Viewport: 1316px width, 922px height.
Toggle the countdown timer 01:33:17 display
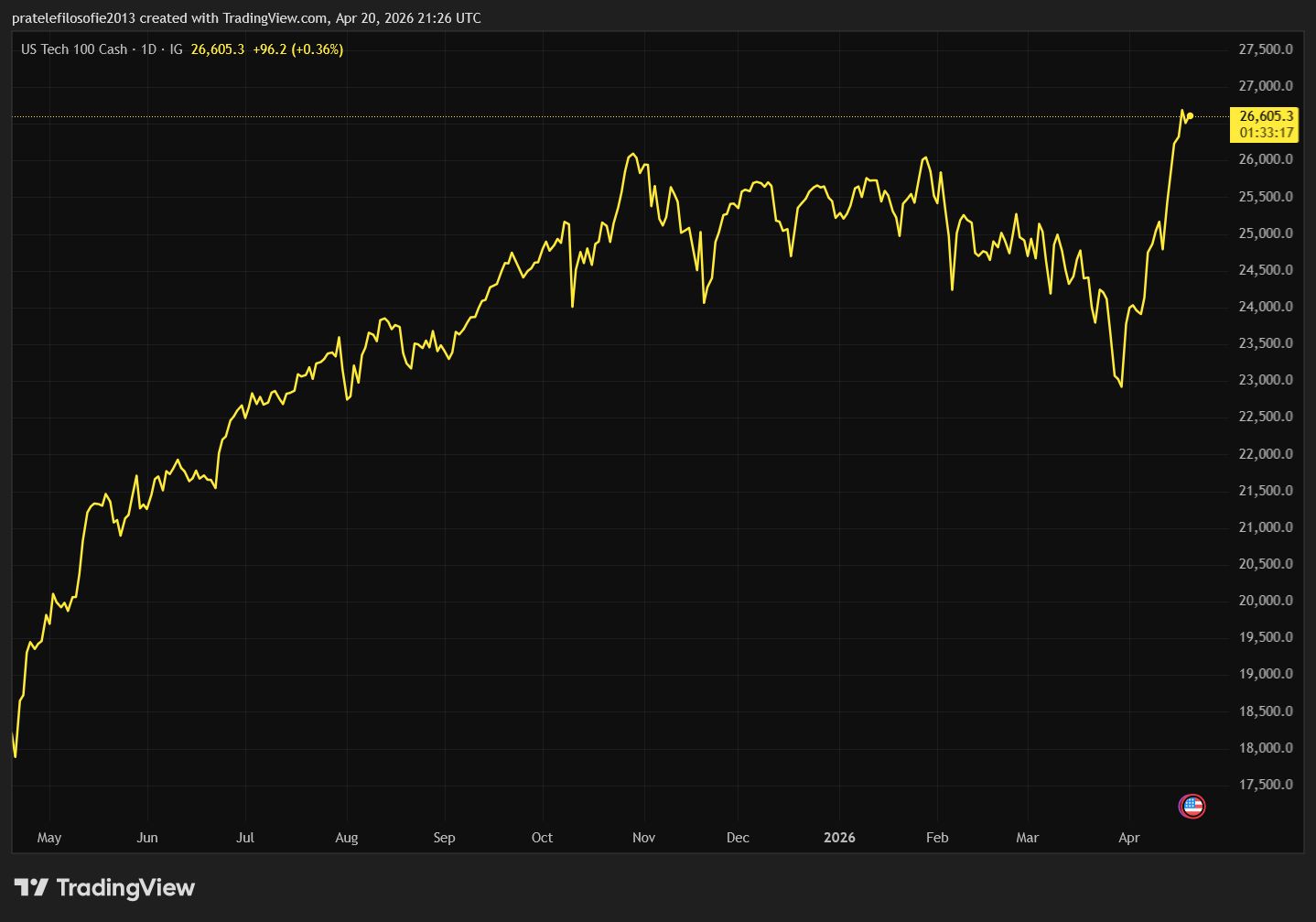pyautogui.click(x=1266, y=132)
